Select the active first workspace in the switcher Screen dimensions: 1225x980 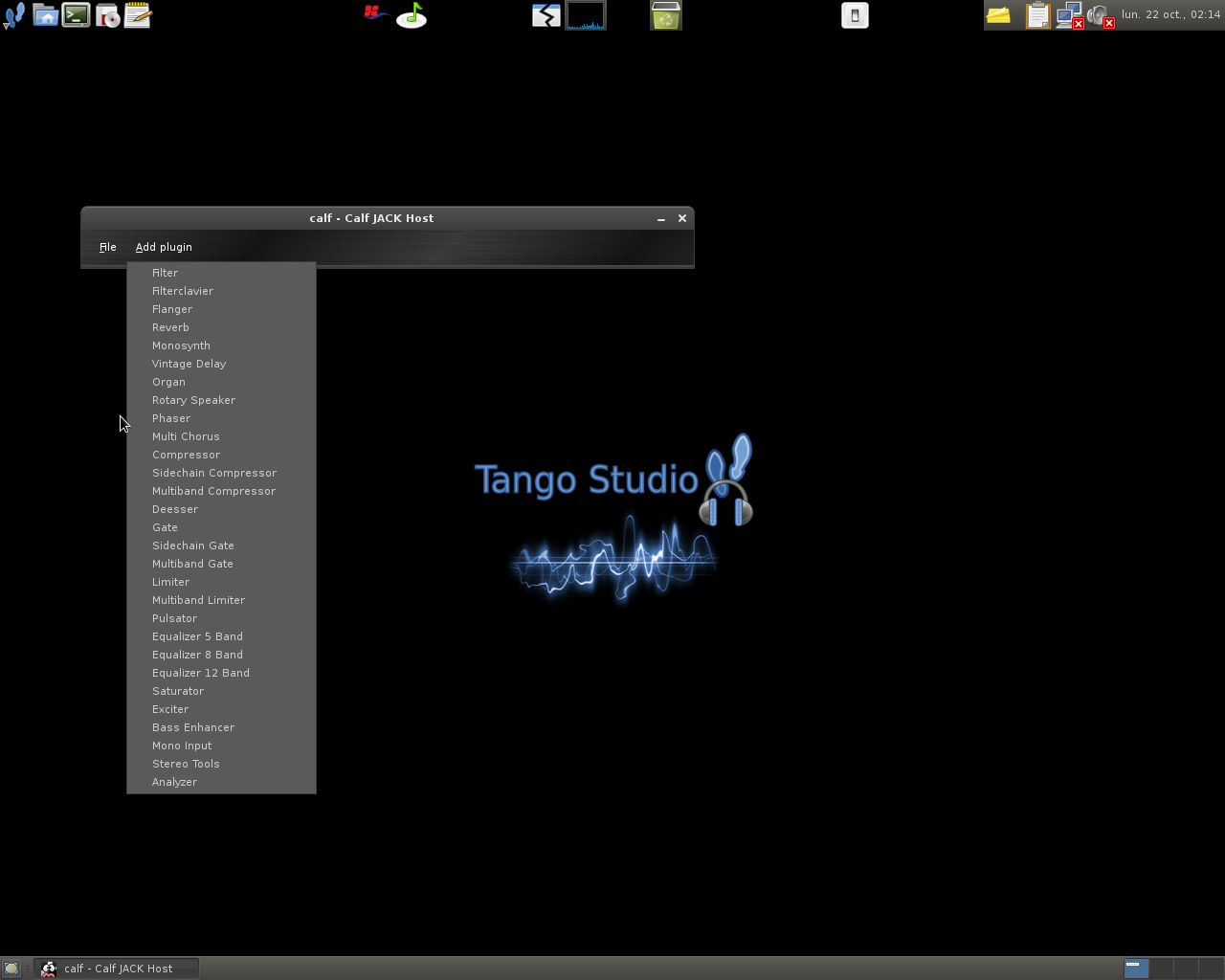pos(1136,969)
